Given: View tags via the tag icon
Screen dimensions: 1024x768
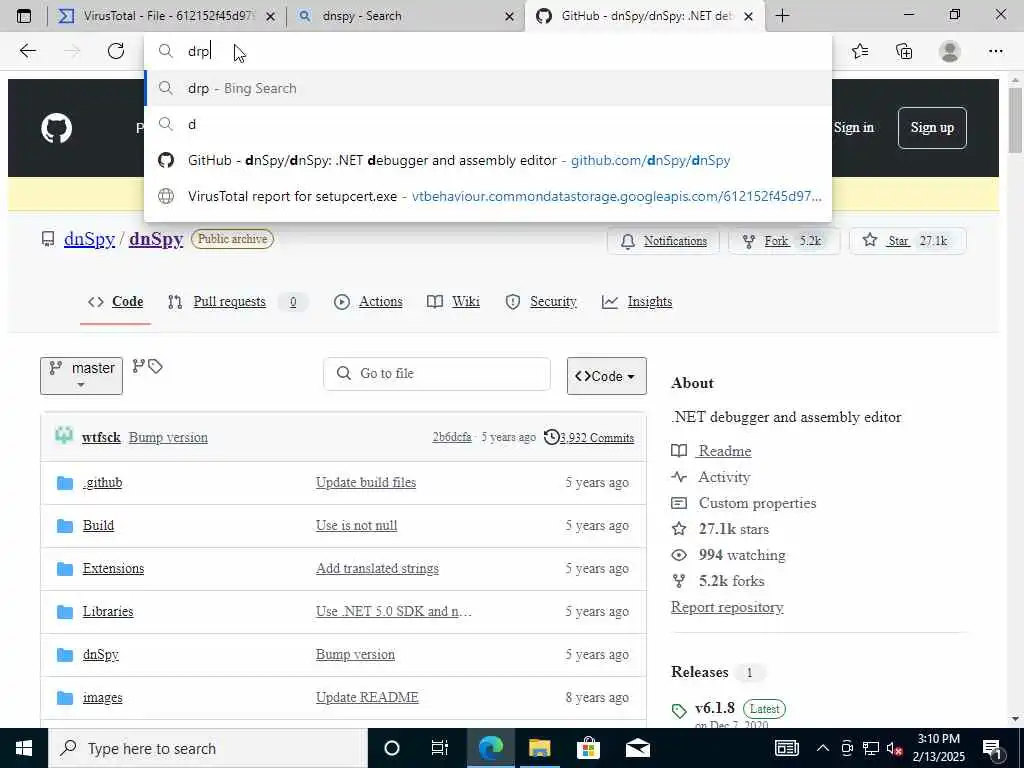Looking at the screenshot, I should click(155, 366).
